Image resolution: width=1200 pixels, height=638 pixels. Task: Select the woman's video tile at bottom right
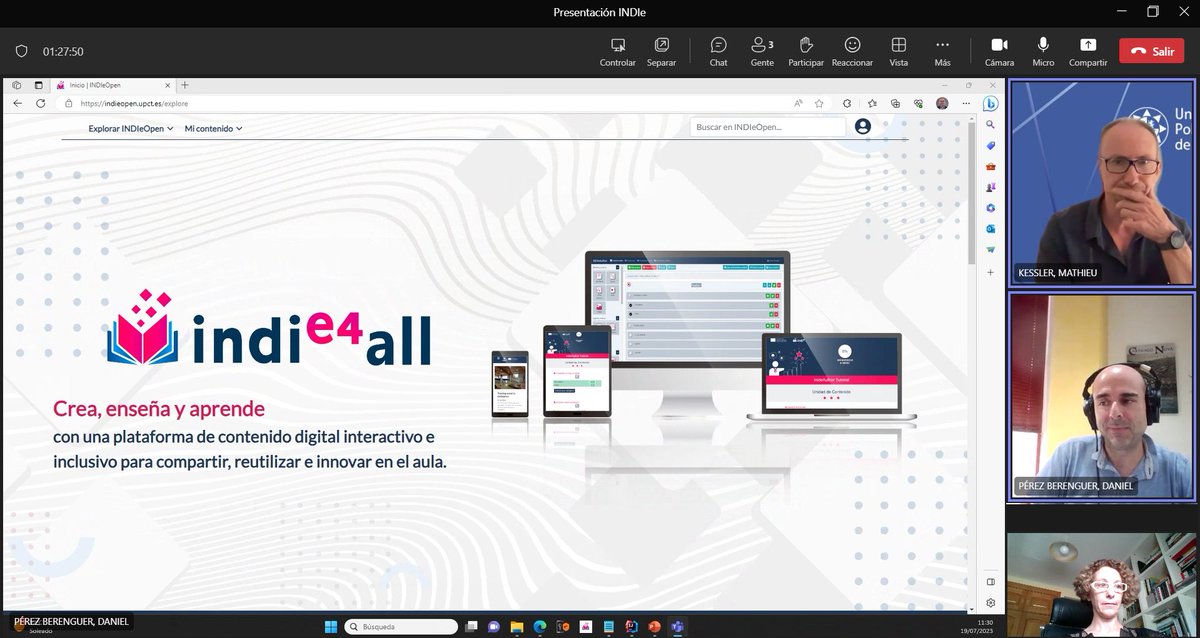[x=1101, y=585]
